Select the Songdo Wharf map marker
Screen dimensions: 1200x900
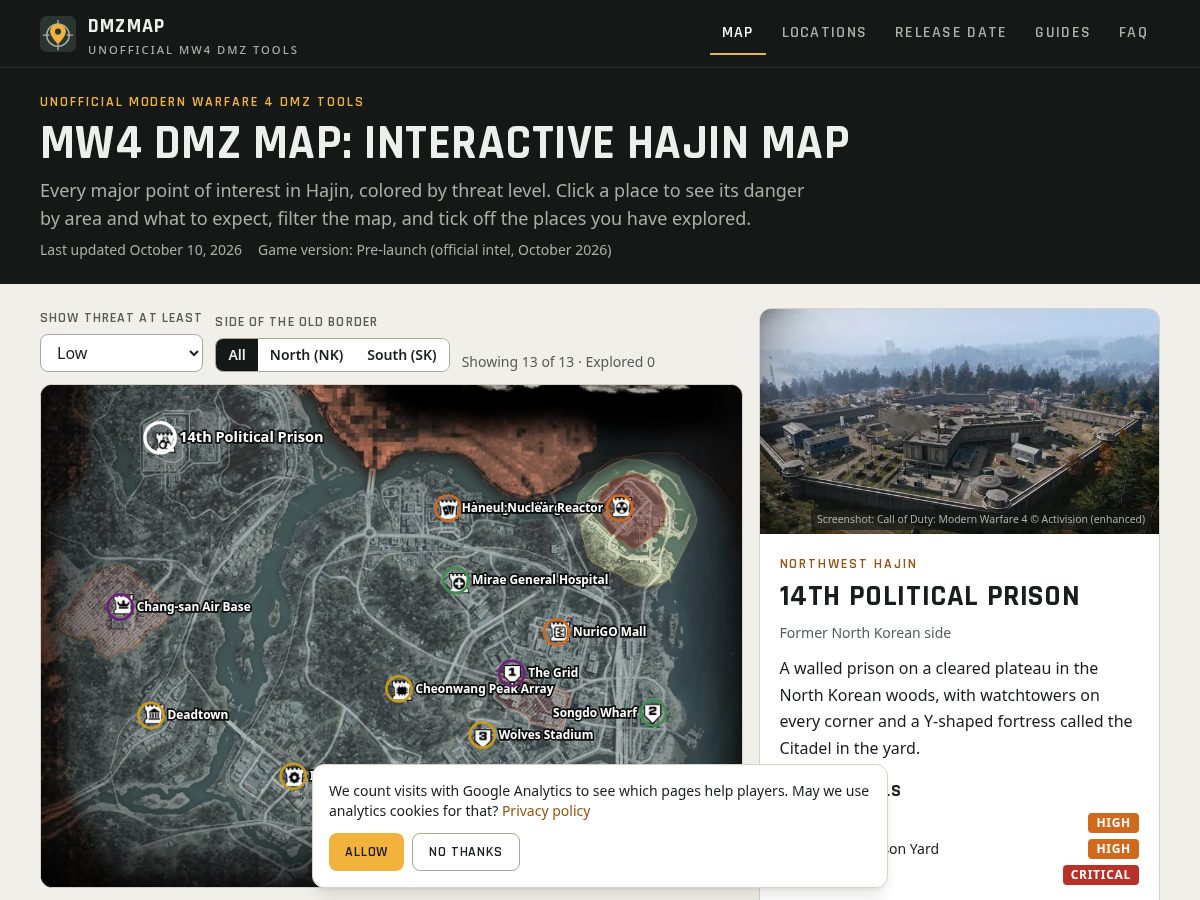tap(652, 713)
